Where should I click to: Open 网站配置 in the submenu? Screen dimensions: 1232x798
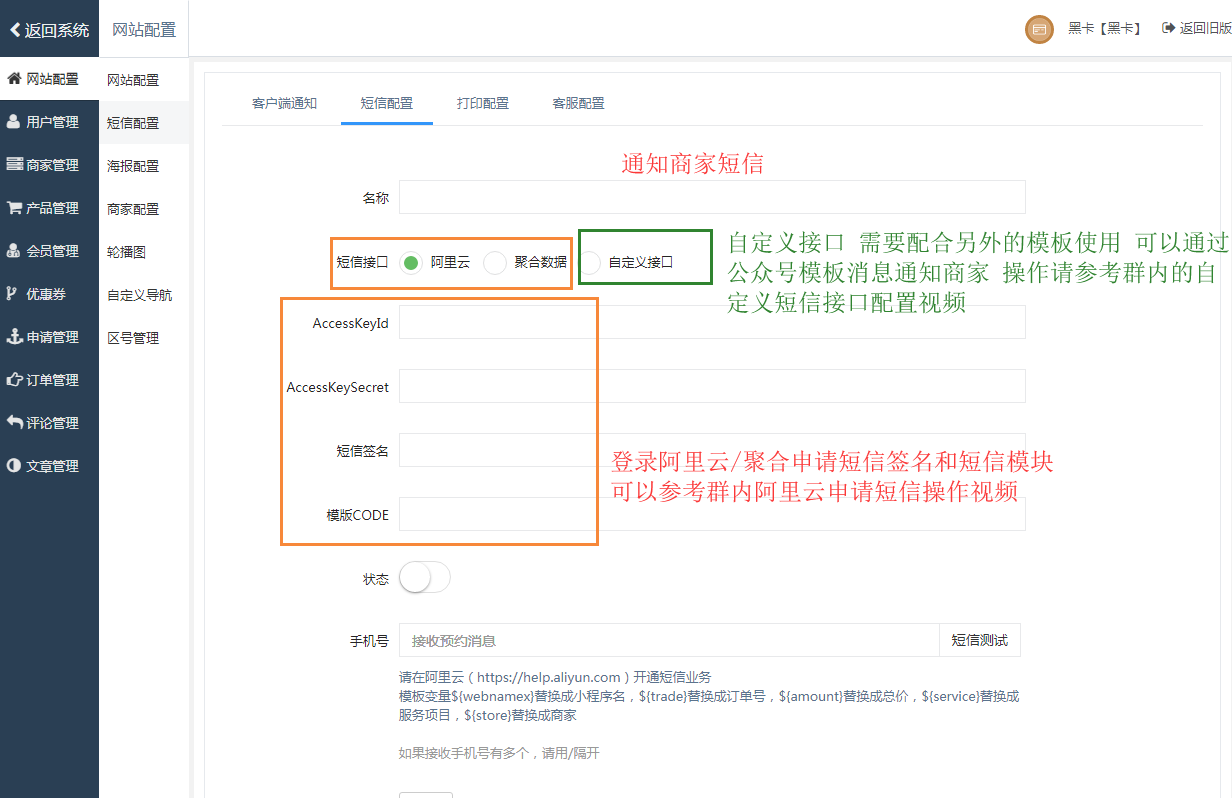click(133, 80)
